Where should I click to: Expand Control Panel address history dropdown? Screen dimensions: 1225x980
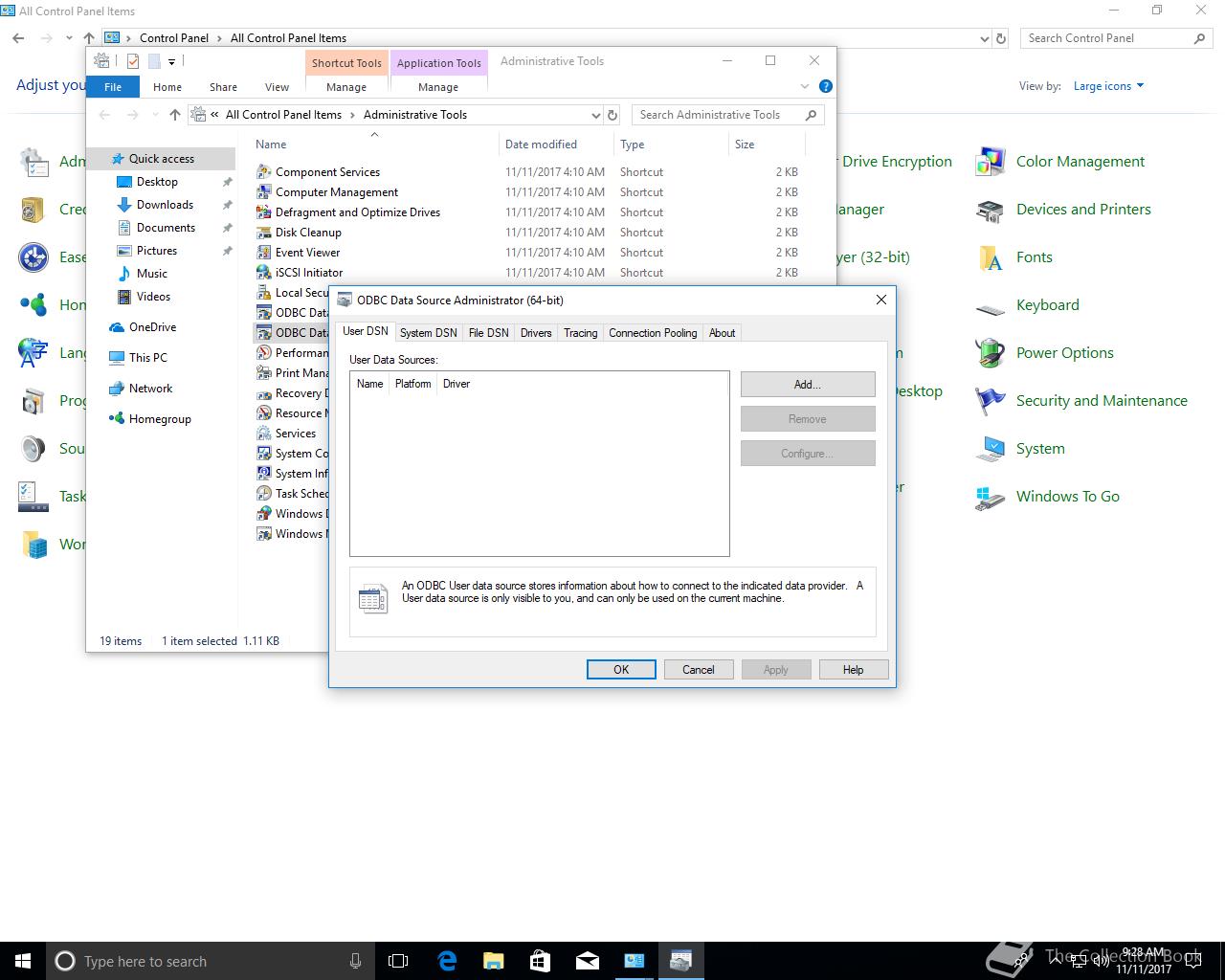click(985, 38)
